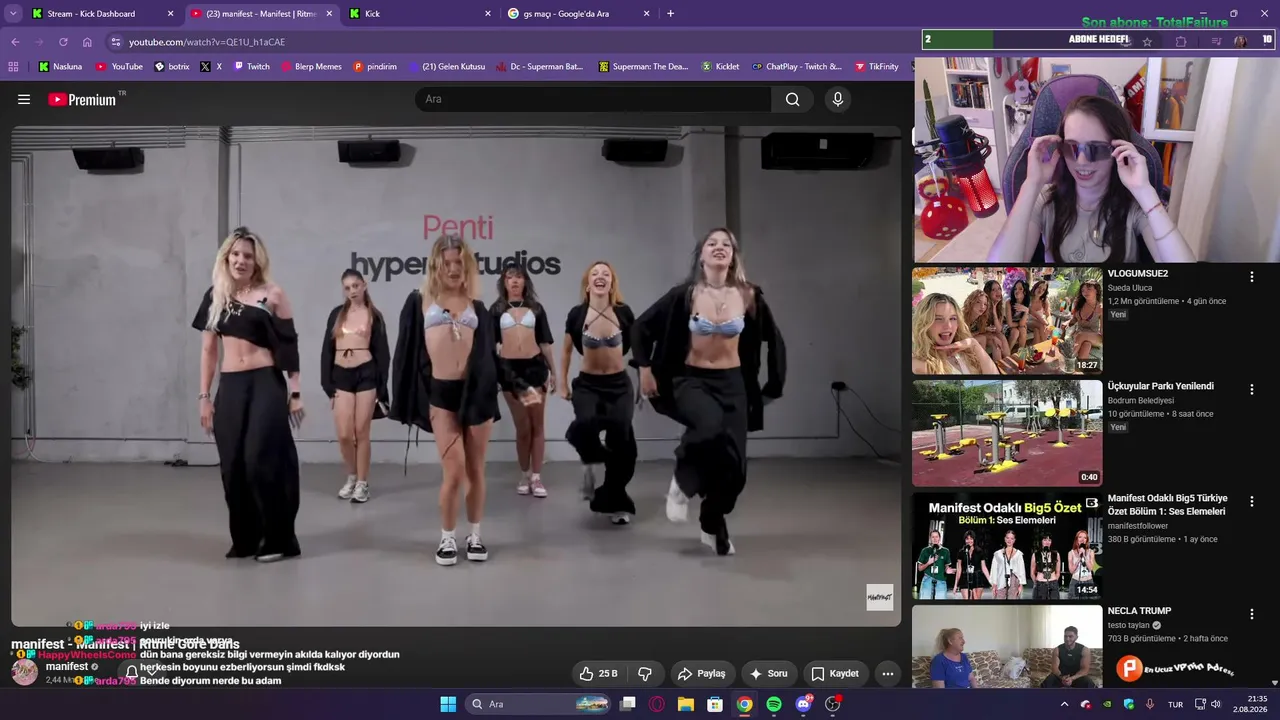
Task: Open more actions under the video
Action: (888, 673)
